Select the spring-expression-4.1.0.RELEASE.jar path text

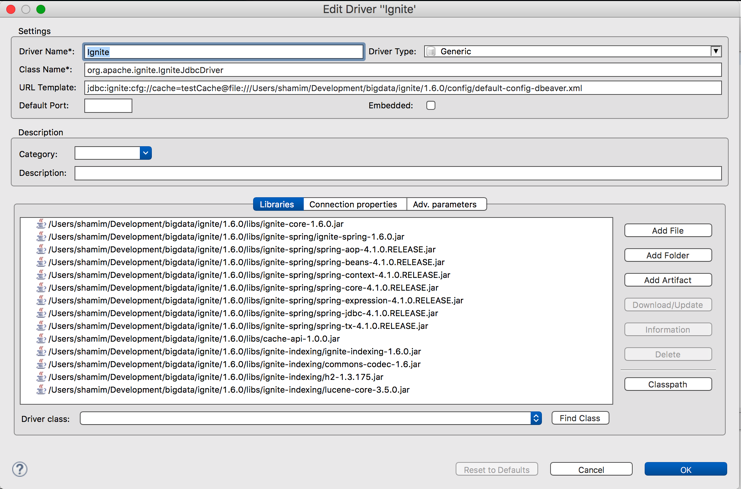pyautogui.click(x=256, y=300)
